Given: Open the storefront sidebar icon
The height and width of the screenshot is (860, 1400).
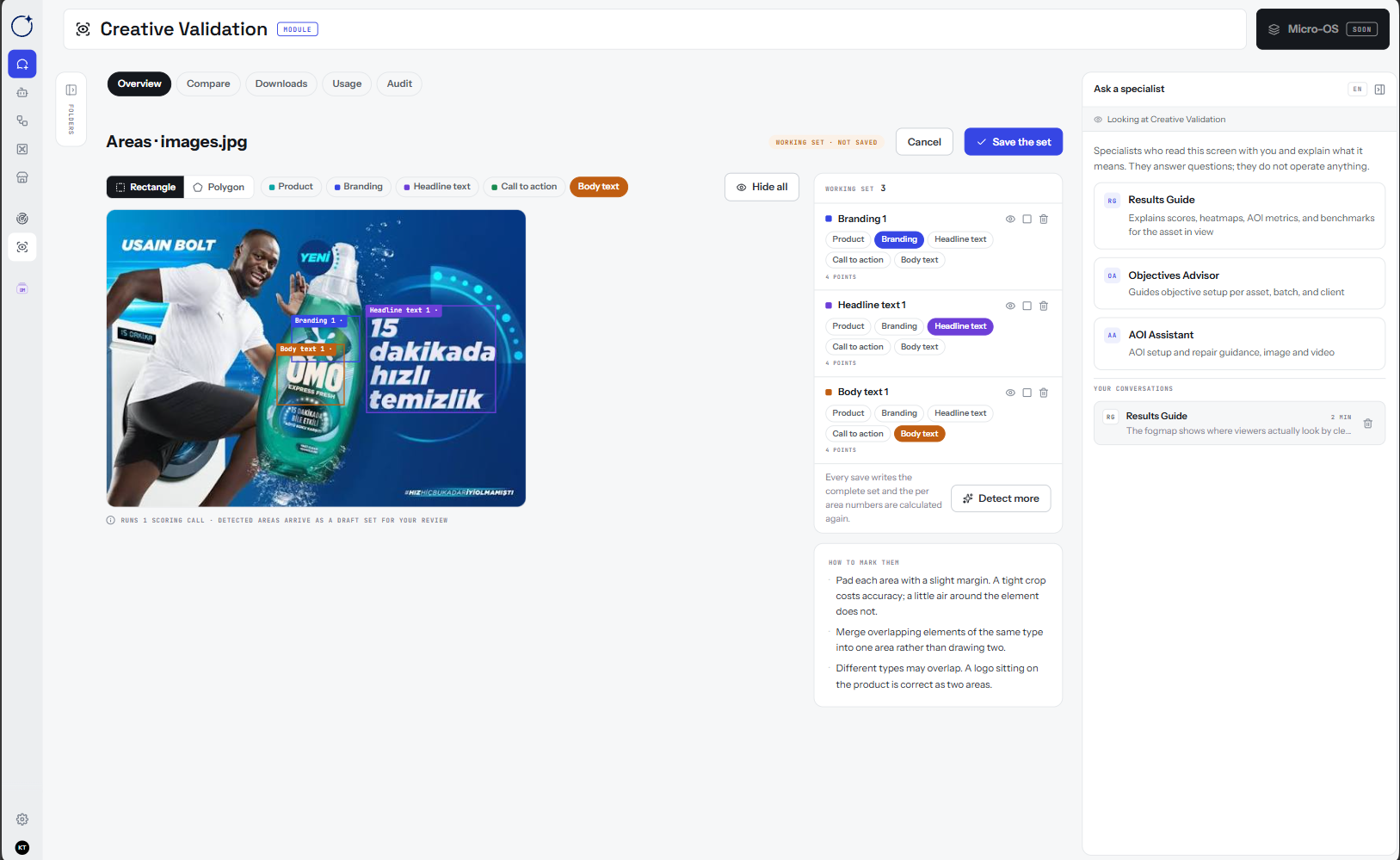Looking at the screenshot, I should [22, 177].
